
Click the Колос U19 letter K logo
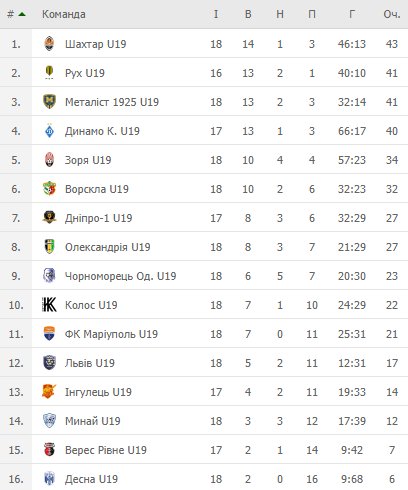pos(49,305)
